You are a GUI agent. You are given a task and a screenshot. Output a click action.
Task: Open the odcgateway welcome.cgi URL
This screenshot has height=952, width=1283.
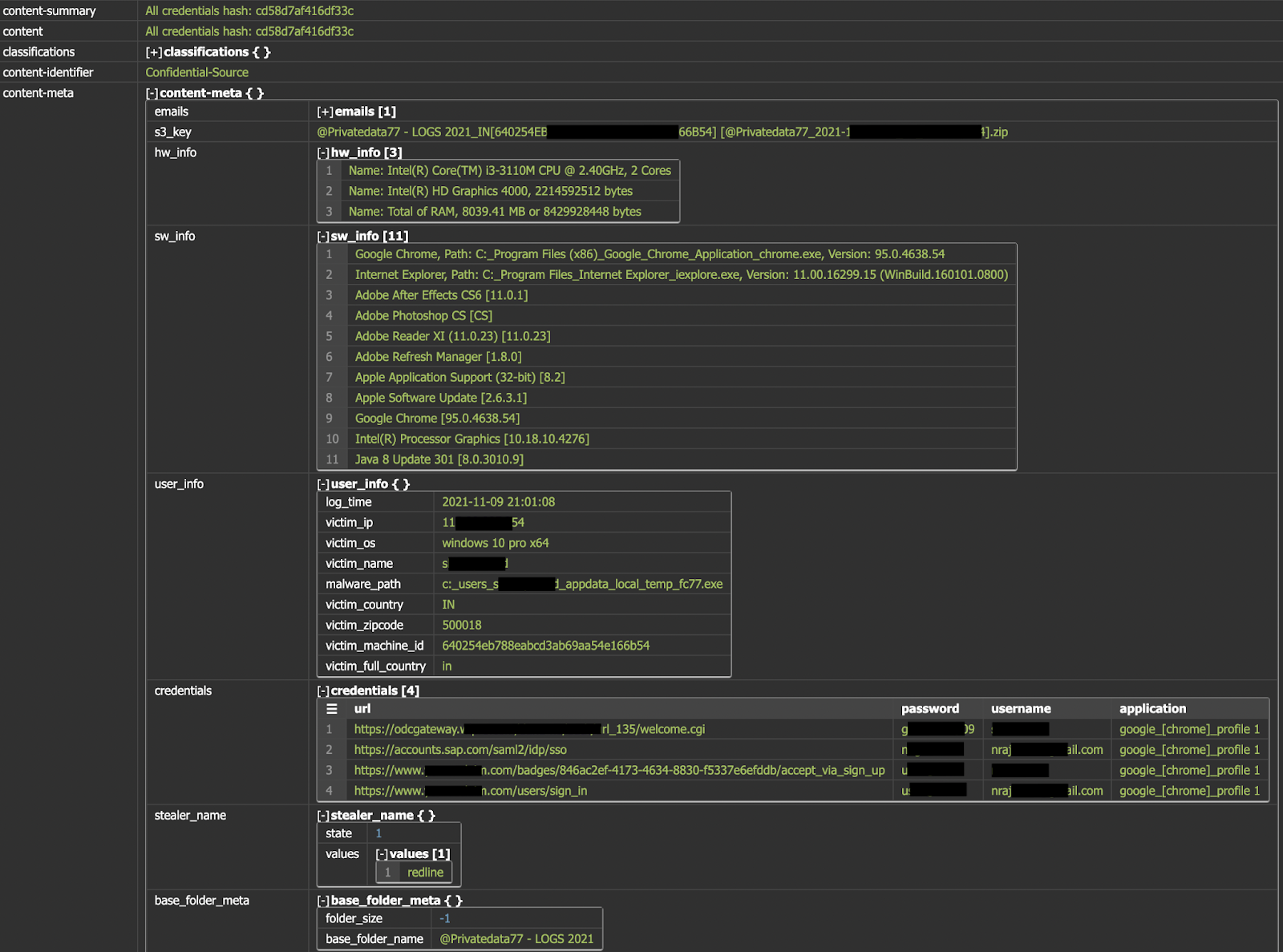pos(529,730)
